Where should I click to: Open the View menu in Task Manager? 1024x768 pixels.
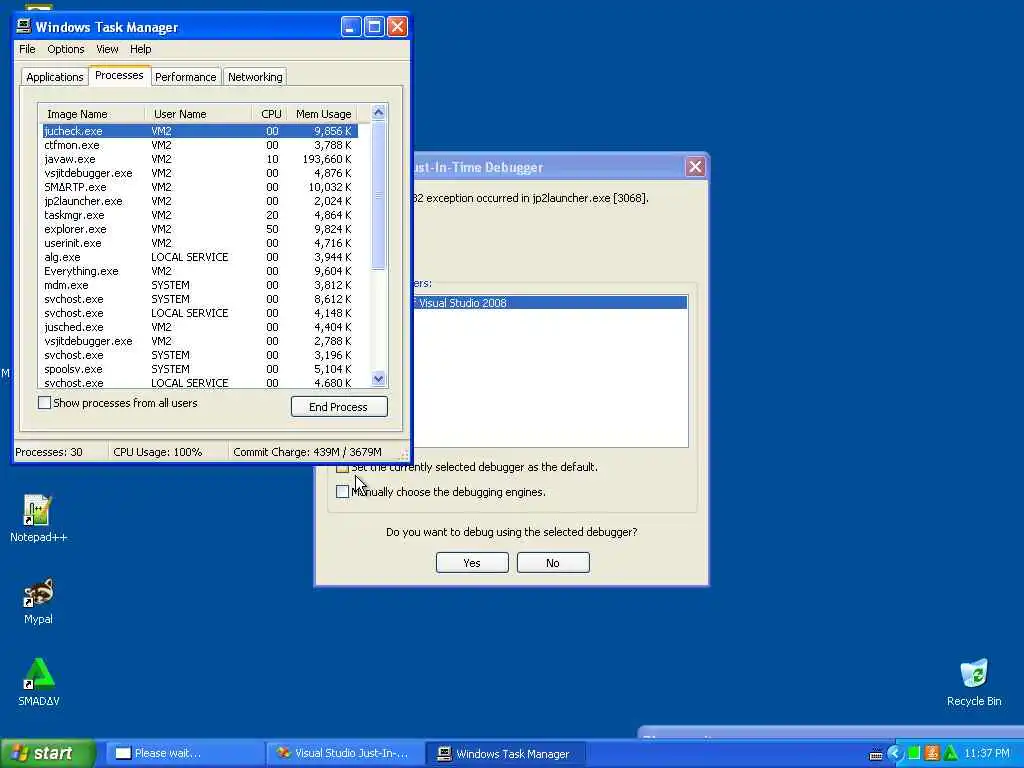coord(107,49)
